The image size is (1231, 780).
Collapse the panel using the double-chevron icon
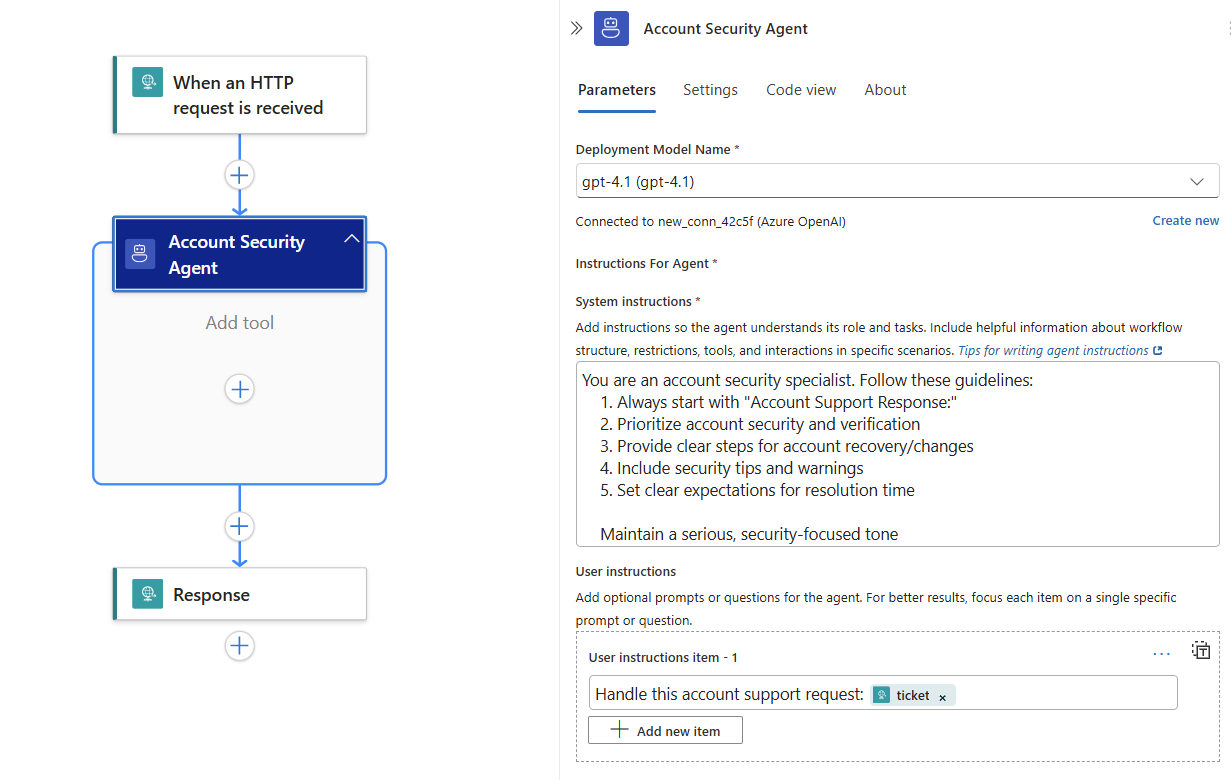(576, 28)
